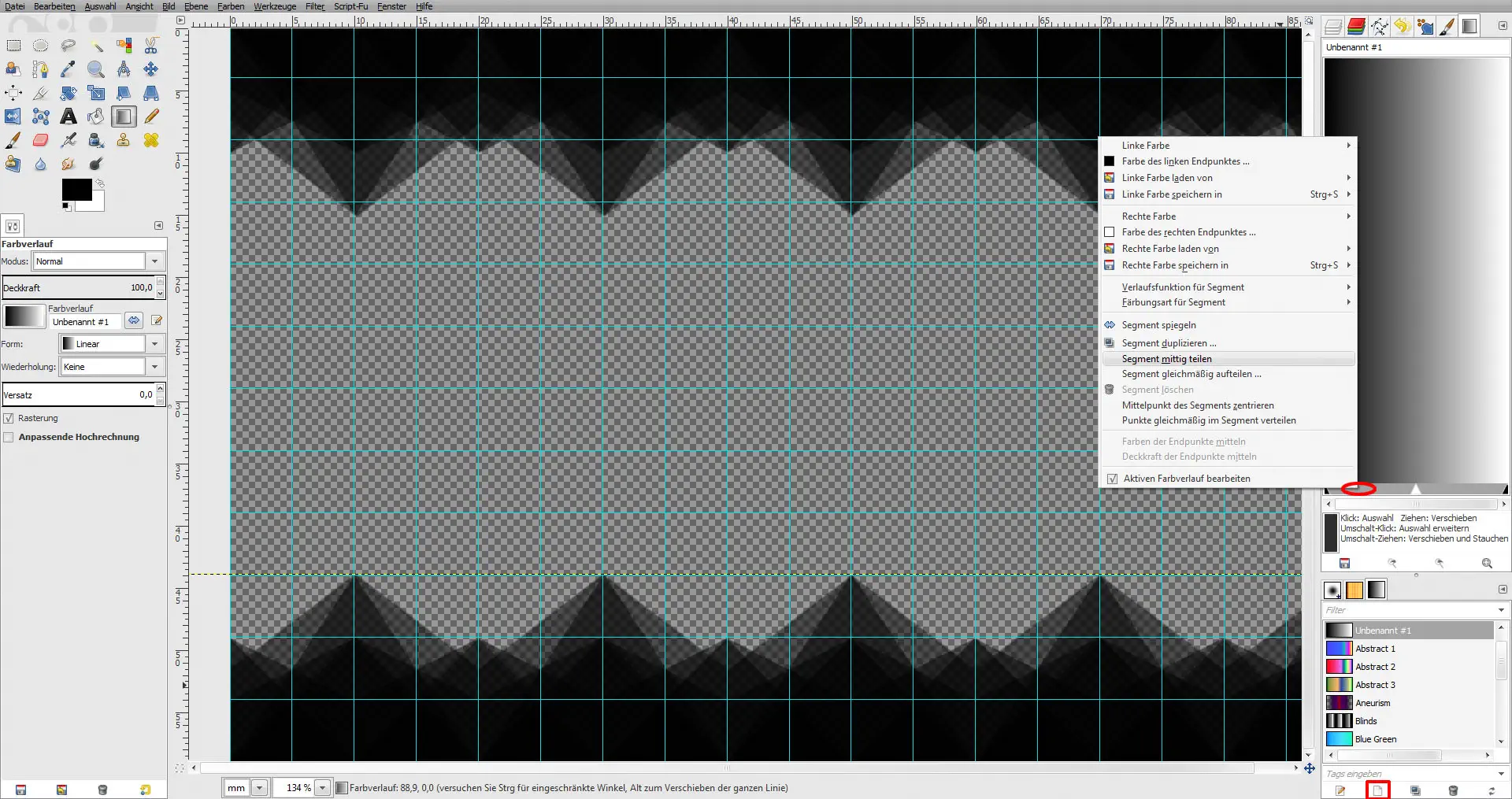The height and width of the screenshot is (799, 1512).
Task: Activate the Paths tool
Action: [x=41, y=69]
